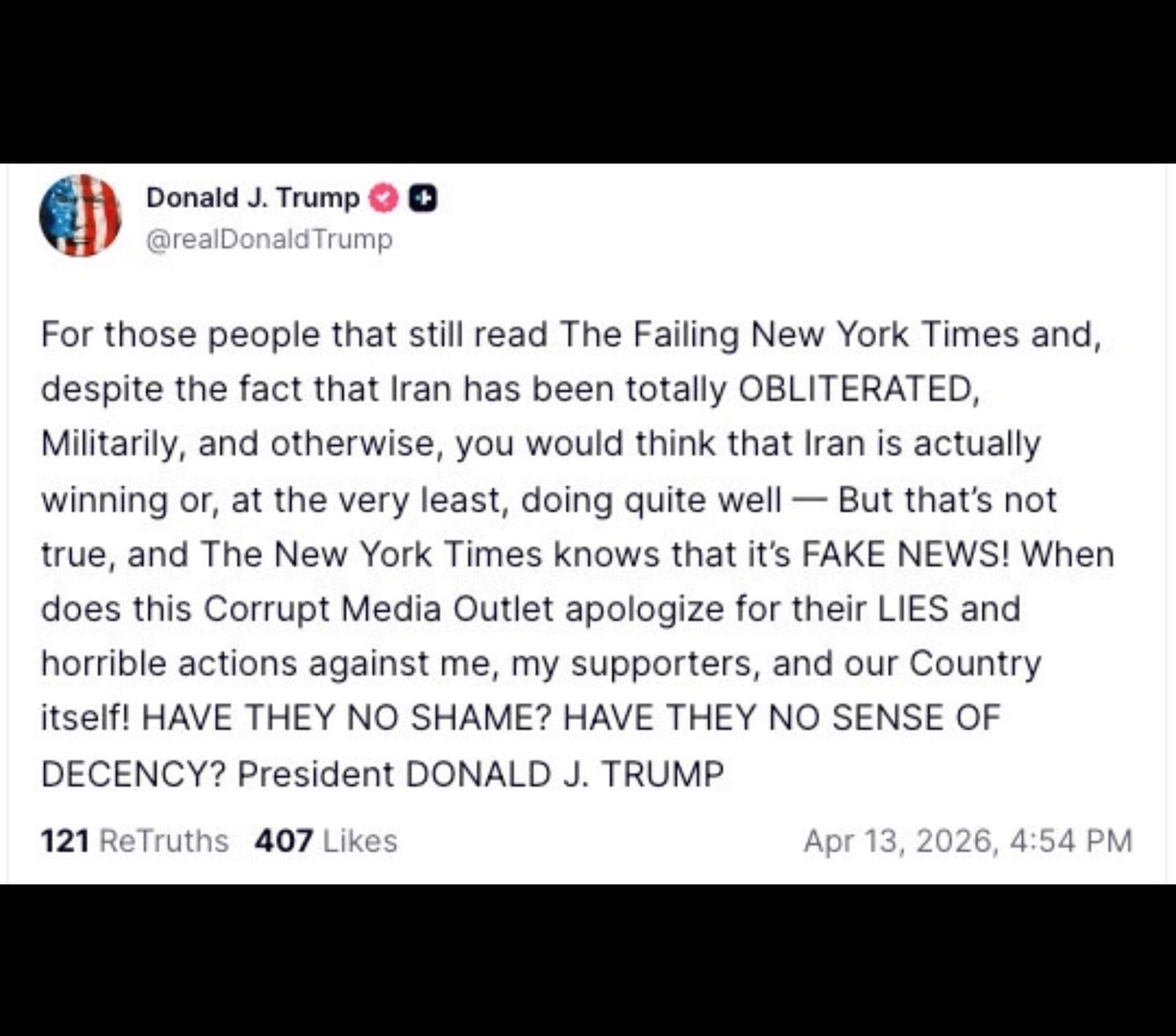View the 407 Likes list

[326, 841]
